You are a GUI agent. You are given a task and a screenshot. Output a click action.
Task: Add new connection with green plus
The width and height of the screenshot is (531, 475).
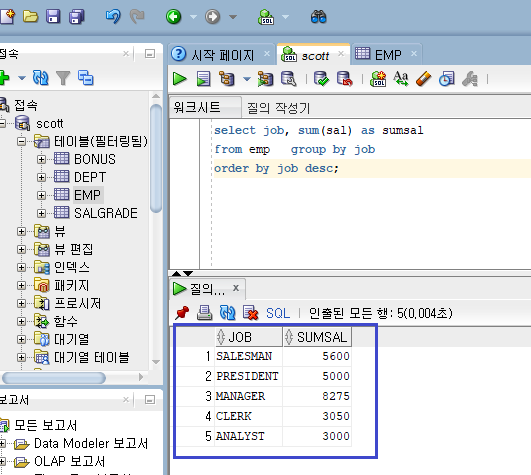tap(4, 78)
